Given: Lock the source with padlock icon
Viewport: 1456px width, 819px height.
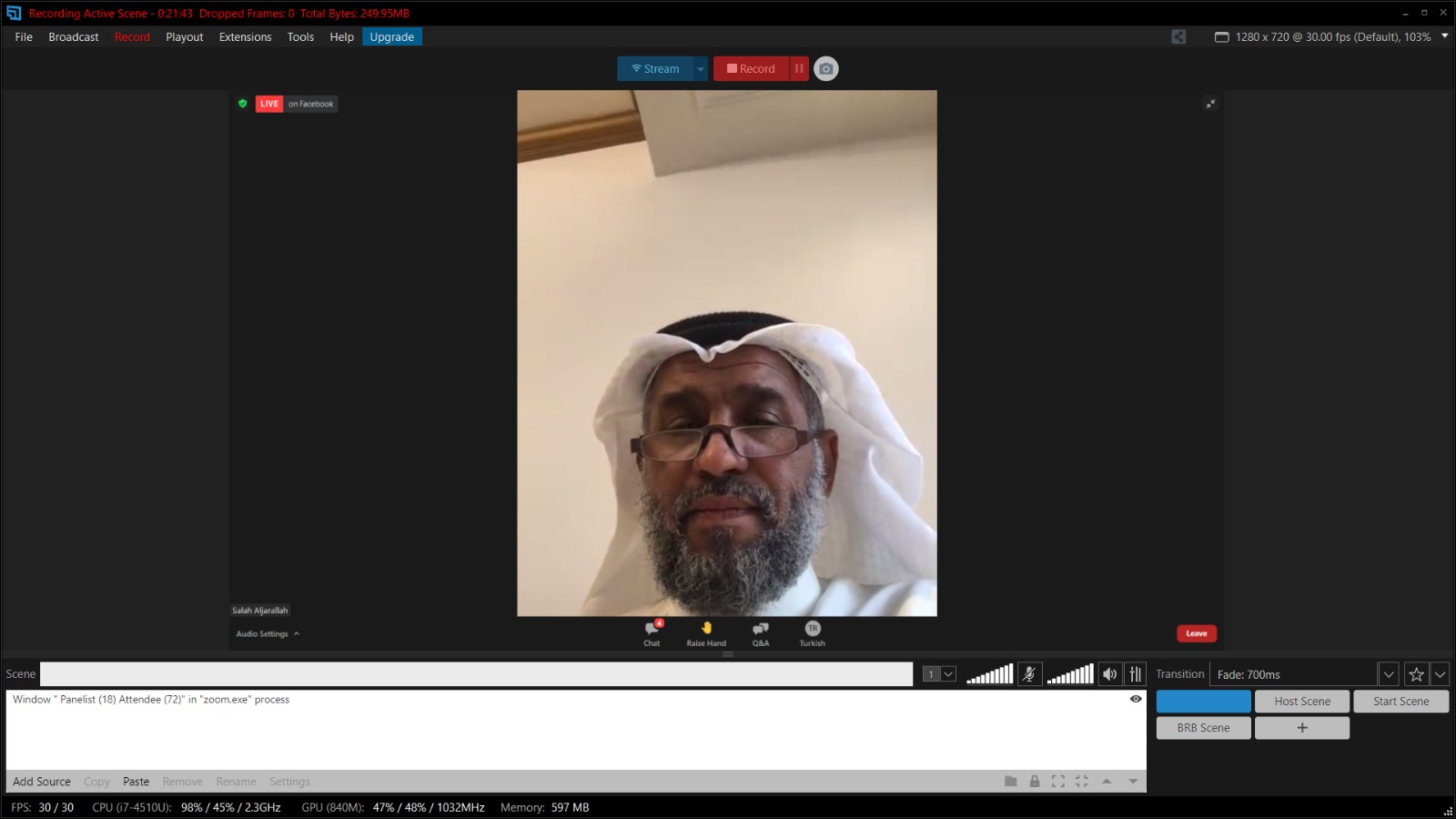Looking at the screenshot, I should pos(1035,782).
